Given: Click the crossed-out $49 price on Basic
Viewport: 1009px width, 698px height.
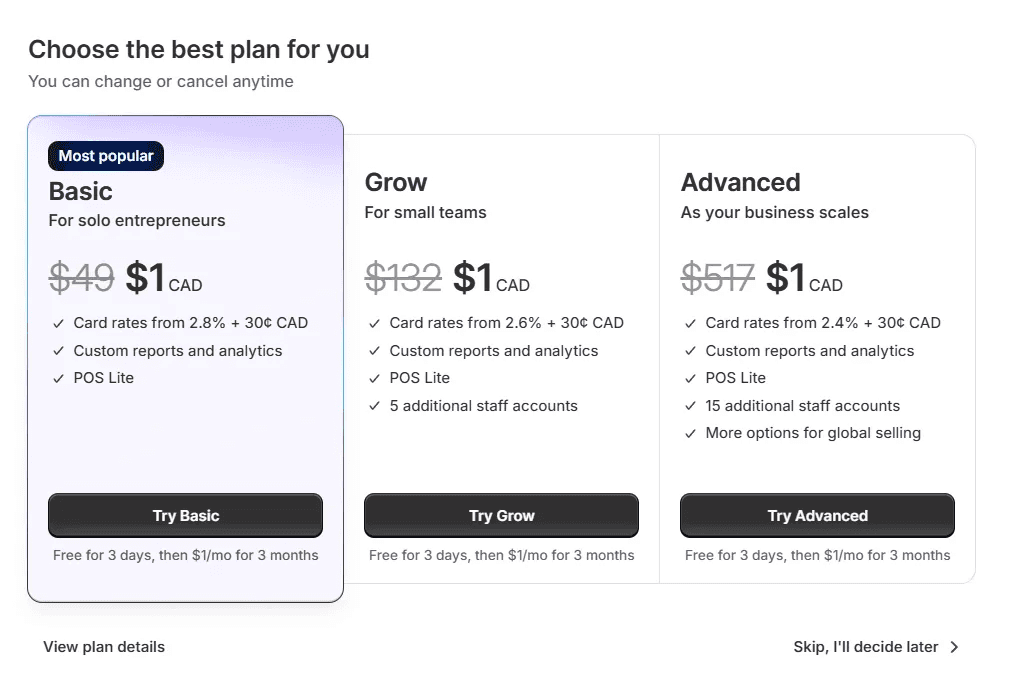Looking at the screenshot, I should [x=81, y=278].
